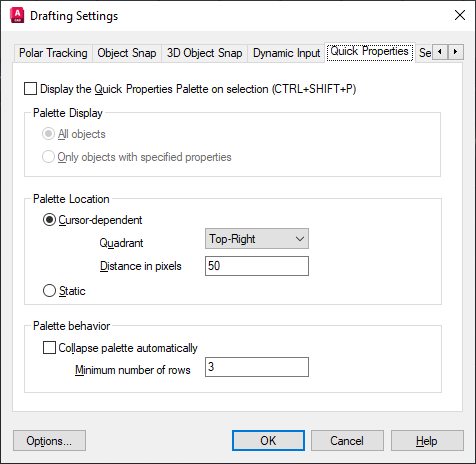Enable Collapse palette automatically checkbox
This screenshot has height=464, width=476.
click(x=49, y=348)
